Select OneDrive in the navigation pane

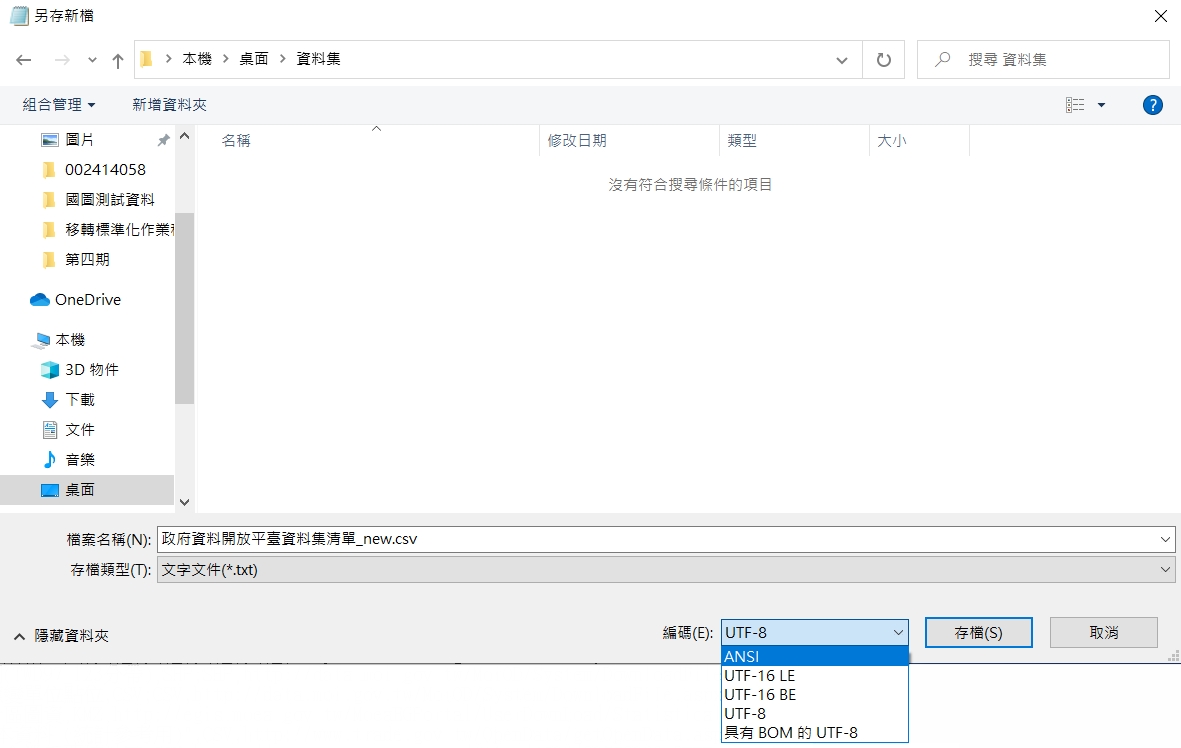coord(86,300)
